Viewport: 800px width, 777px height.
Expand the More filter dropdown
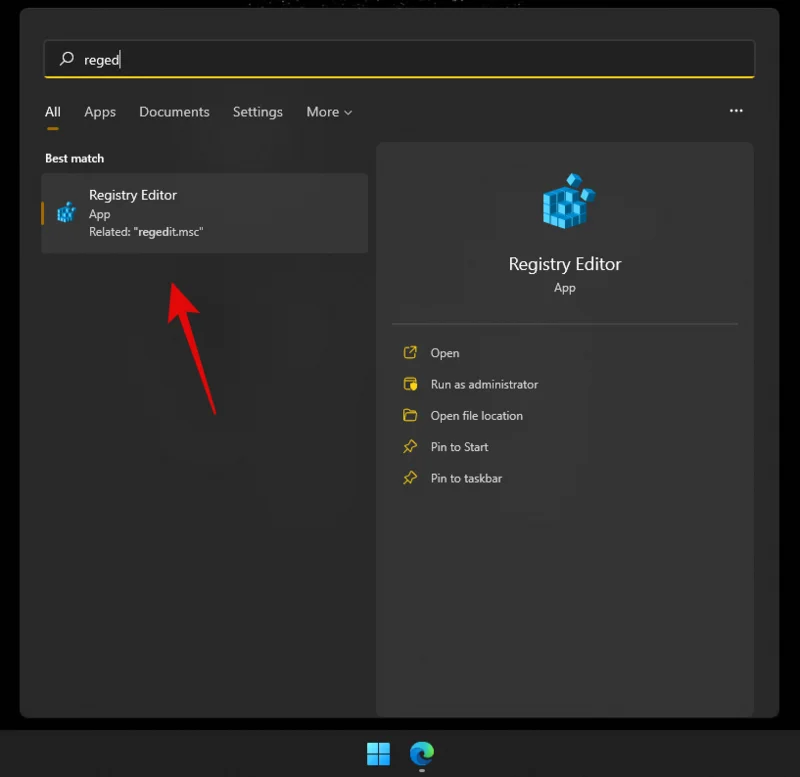328,112
